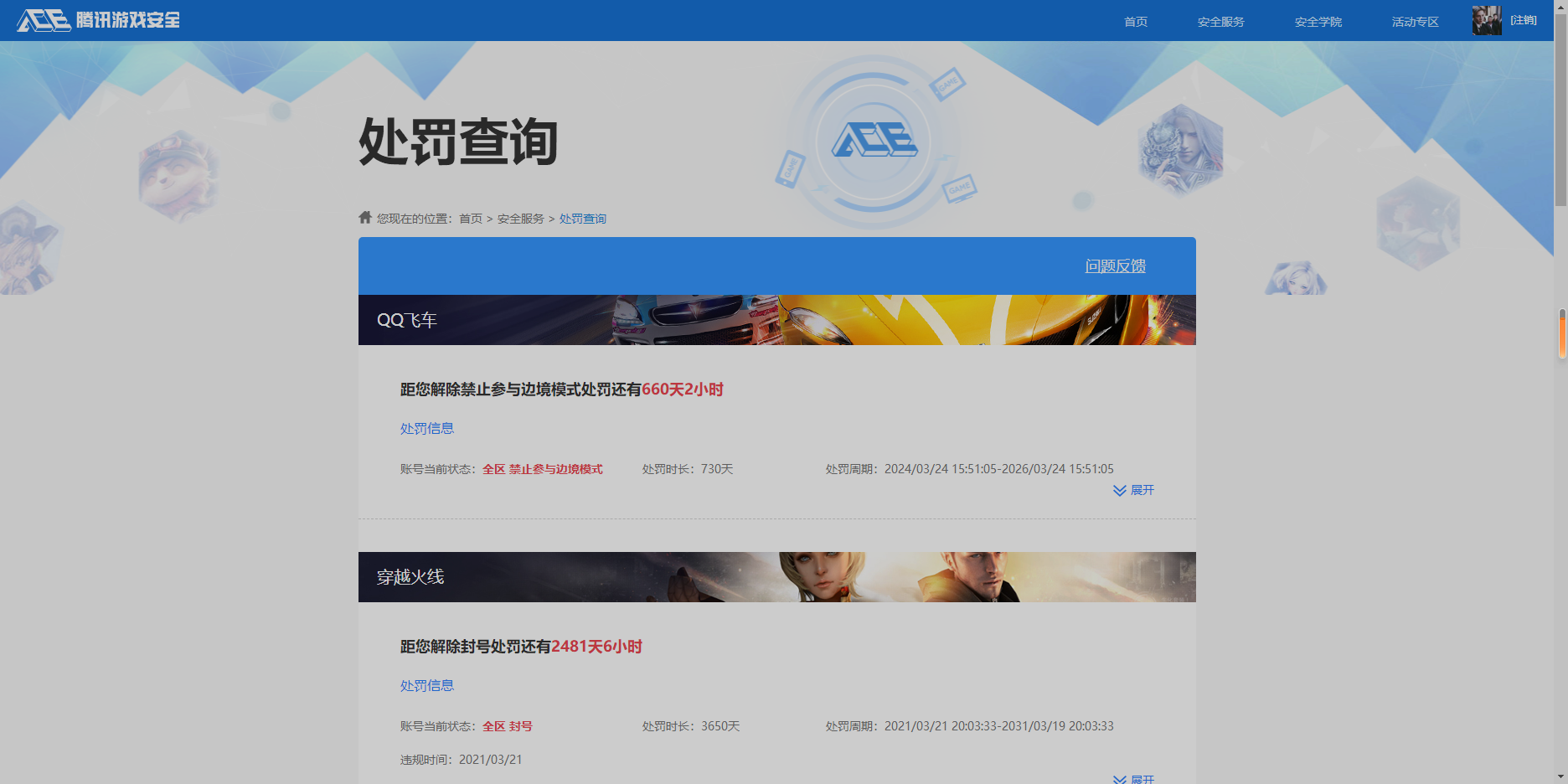Click the 全区 禁止参与边境模式 status text
The image size is (1568, 784).
pos(543,469)
